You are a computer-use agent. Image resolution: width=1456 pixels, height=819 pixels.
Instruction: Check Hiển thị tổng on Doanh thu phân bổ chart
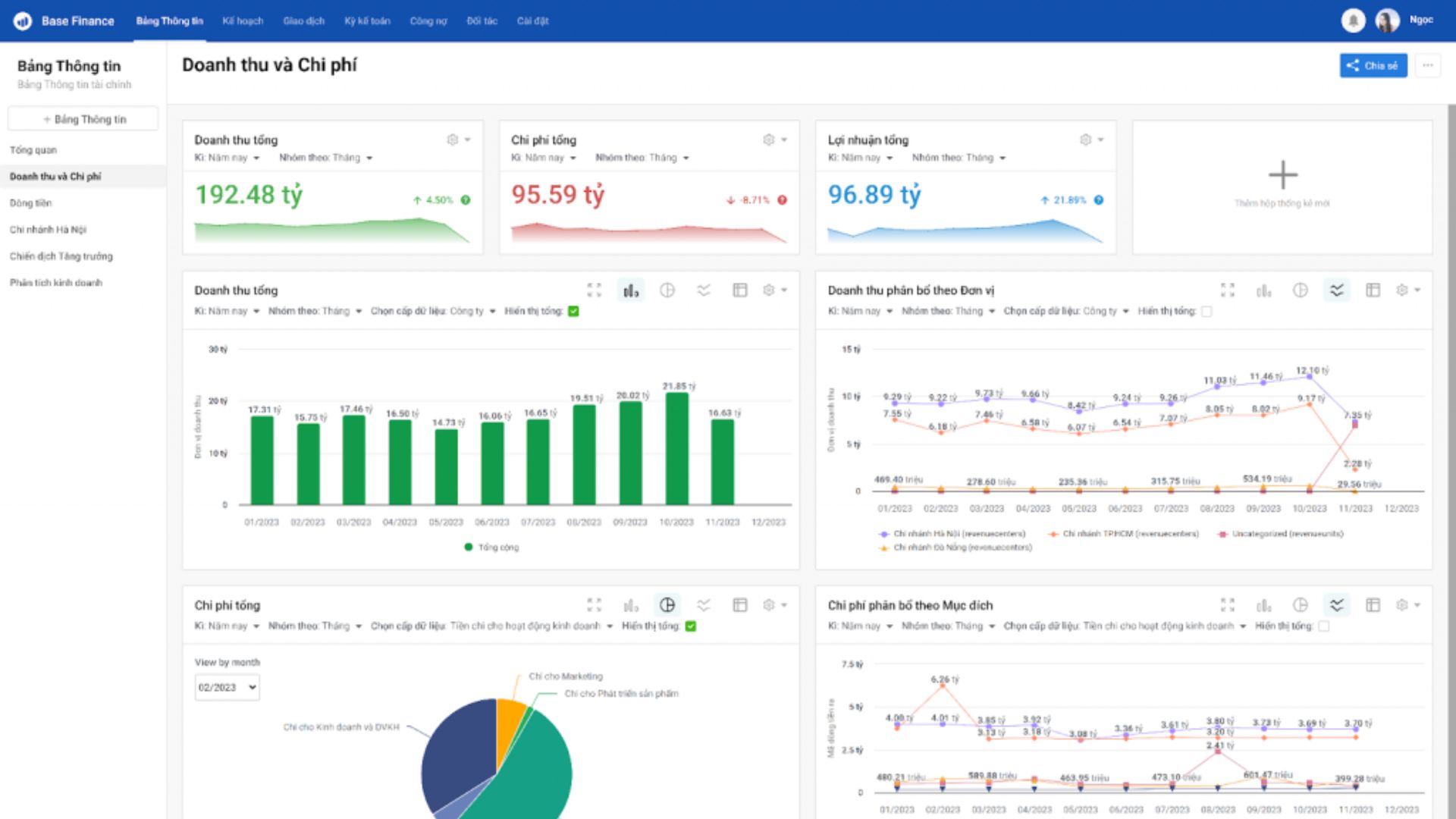(x=1207, y=312)
